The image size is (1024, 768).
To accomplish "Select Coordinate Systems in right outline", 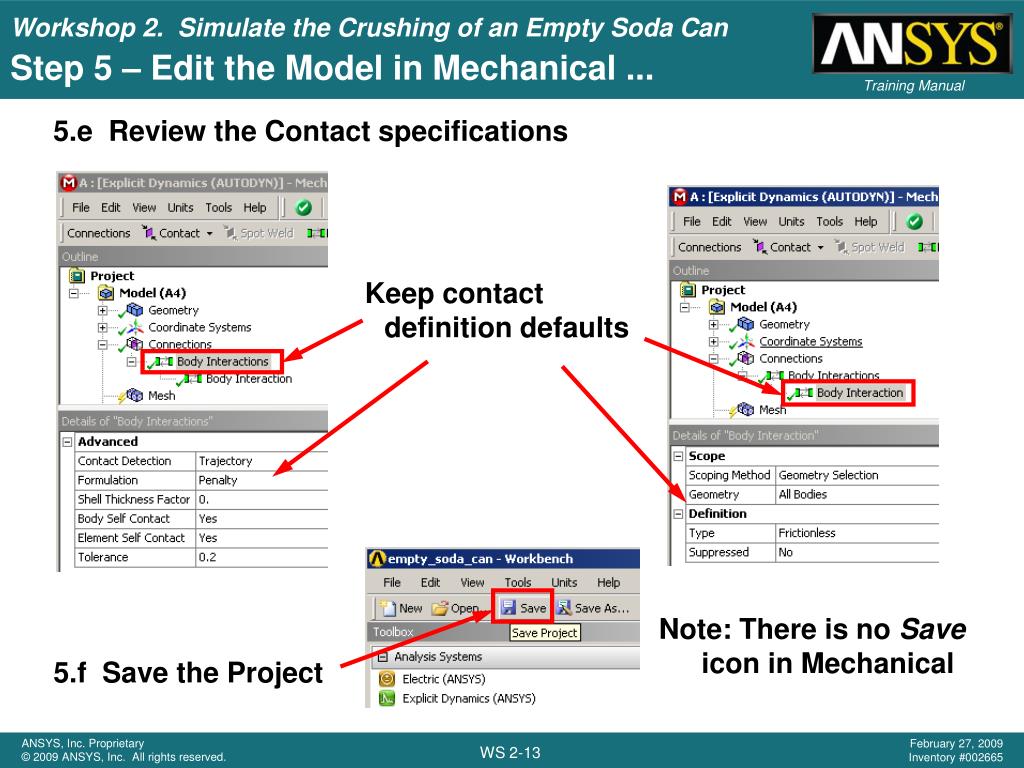I will click(810, 341).
